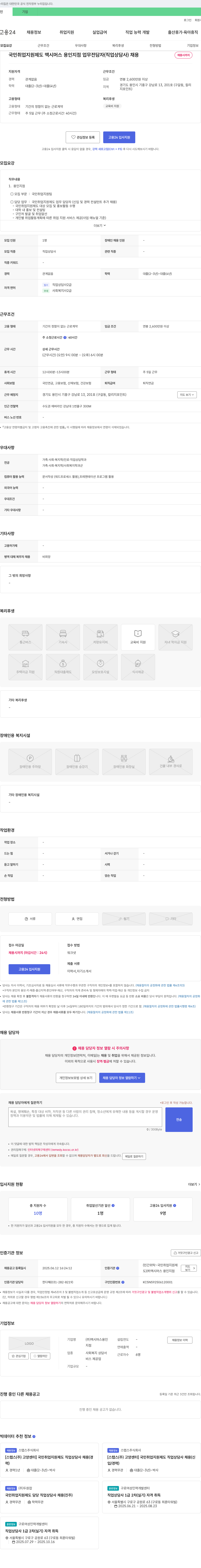Switch to the 복리후생 tab
201x1568 pixels.
click(118, 46)
